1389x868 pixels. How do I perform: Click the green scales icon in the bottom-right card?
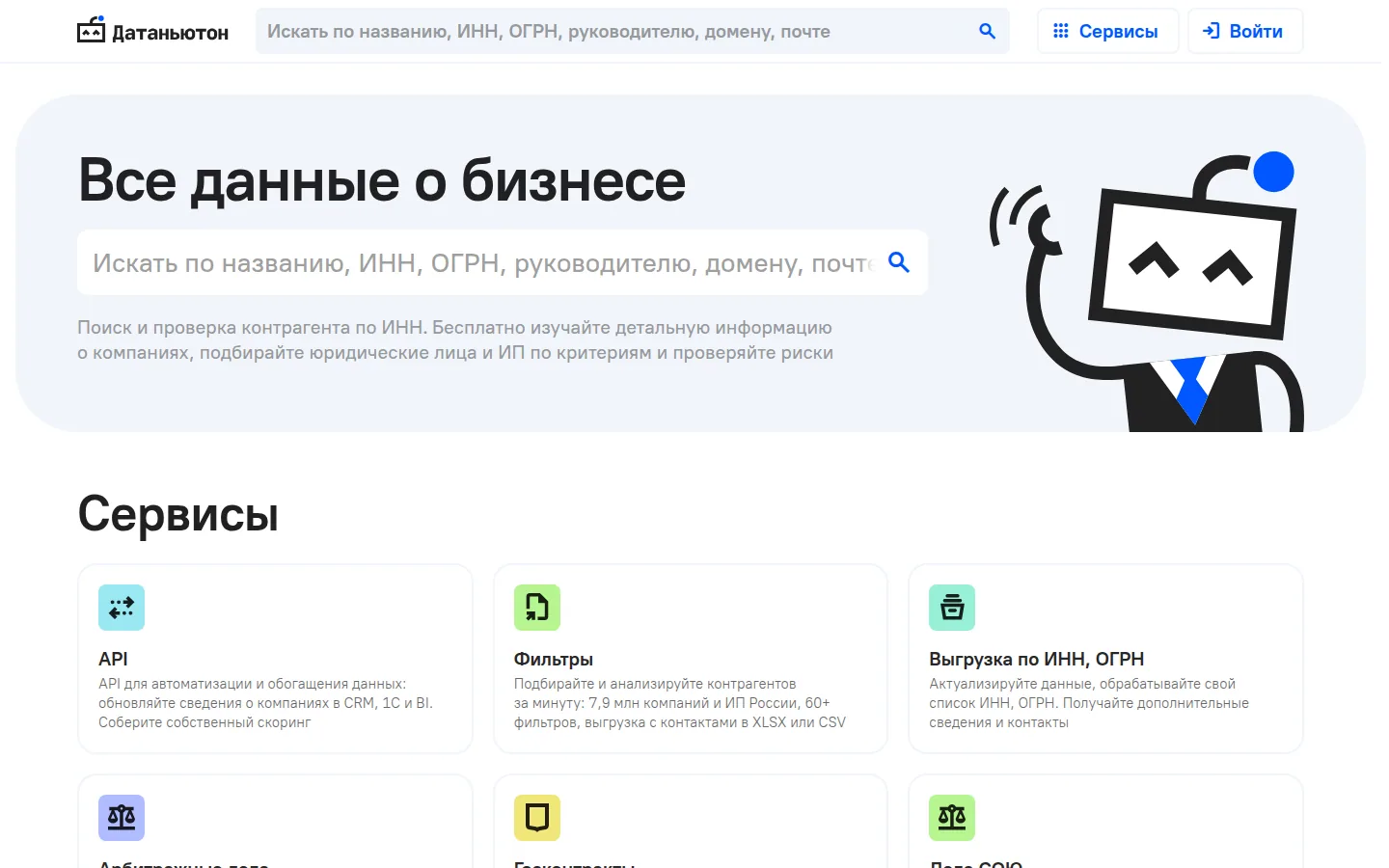(952, 818)
